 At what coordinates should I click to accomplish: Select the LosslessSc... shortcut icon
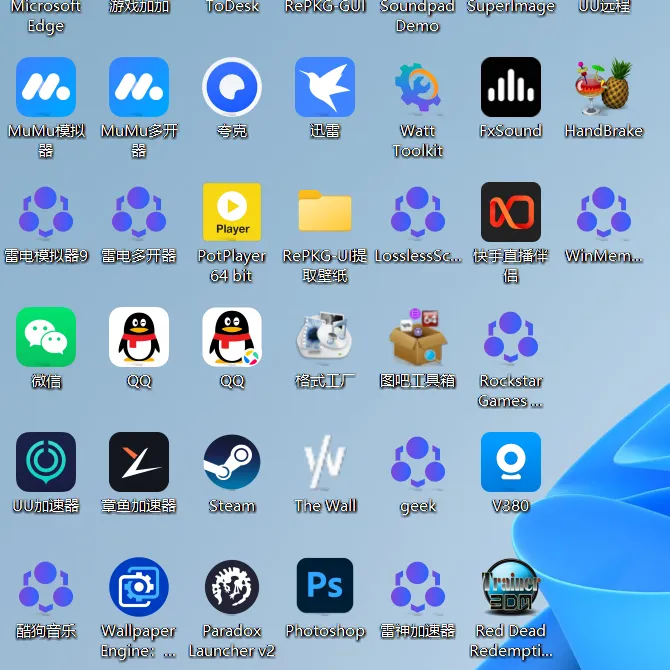click(418, 212)
